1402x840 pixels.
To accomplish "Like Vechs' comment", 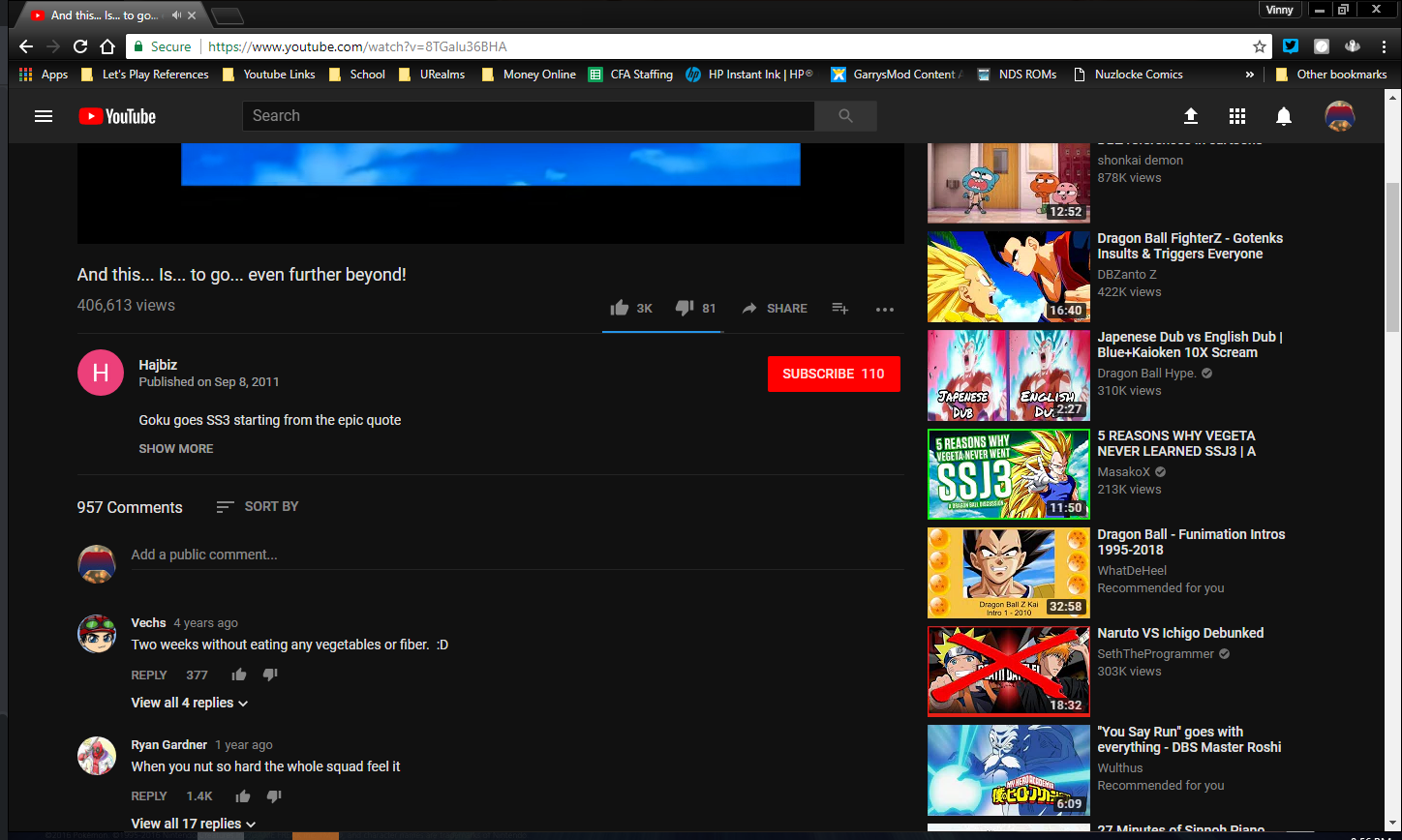I will click(239, 675).
